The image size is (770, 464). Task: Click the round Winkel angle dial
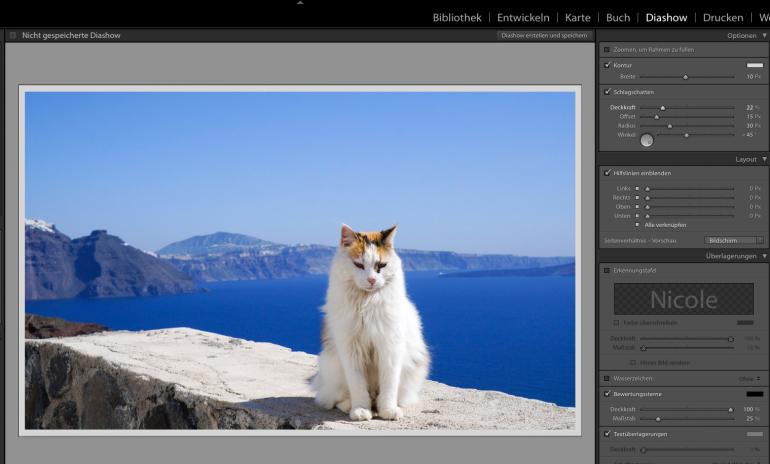[647, 140]
